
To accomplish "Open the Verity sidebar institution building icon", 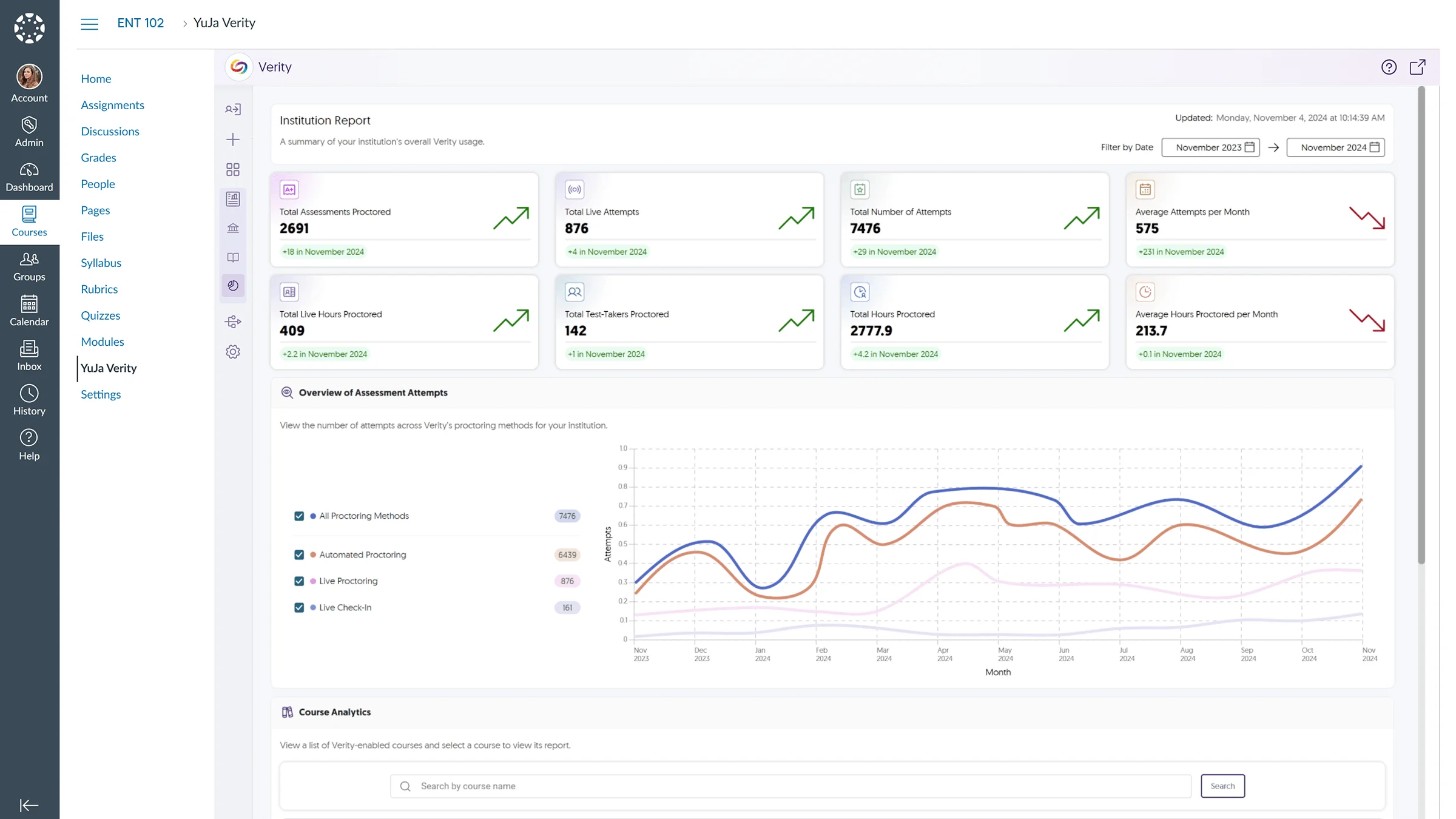I will coord(233,228).
